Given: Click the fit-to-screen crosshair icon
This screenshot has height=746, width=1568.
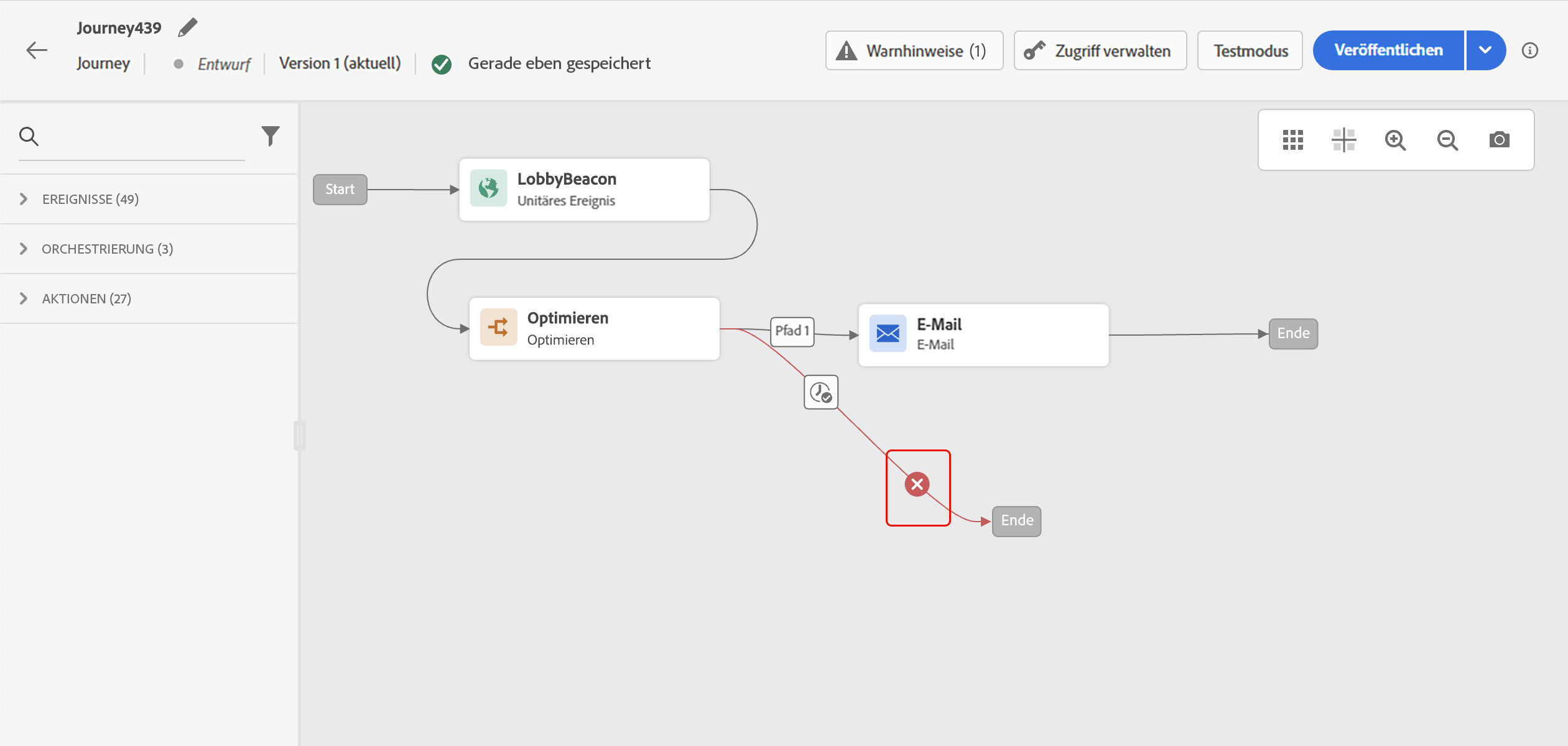Looking at the screenshot, I should [x=1343, y=140].
